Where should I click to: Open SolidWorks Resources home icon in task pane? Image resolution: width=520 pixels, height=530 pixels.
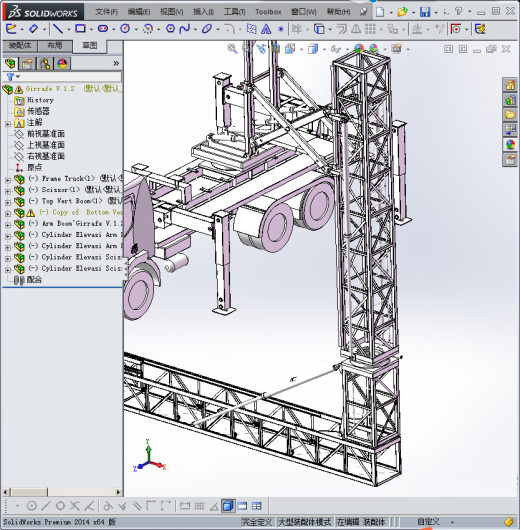pos(510,85)
